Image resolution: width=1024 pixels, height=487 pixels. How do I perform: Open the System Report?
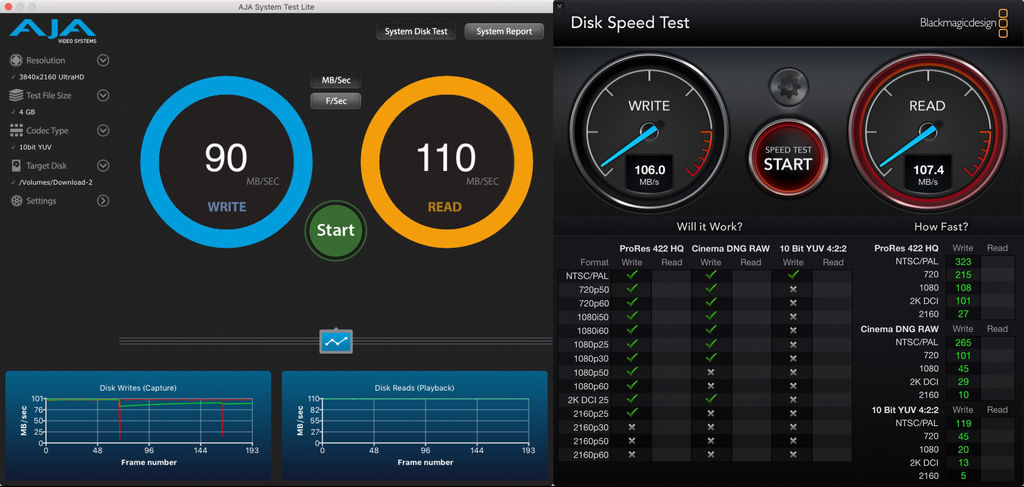[504, 31]
